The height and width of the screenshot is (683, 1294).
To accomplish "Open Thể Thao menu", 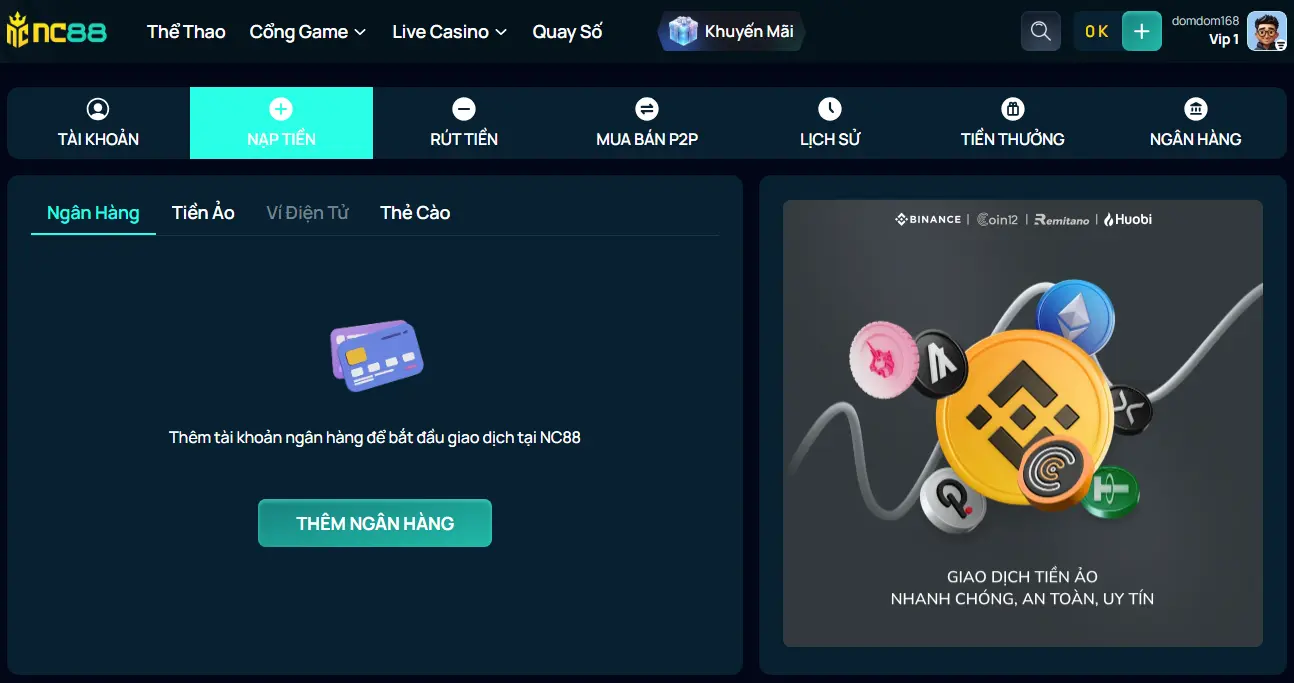I will (186, 32).
